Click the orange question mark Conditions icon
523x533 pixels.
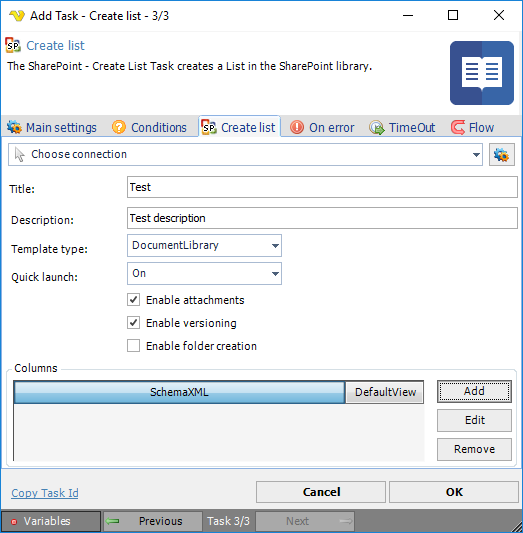tap(119, 127)
